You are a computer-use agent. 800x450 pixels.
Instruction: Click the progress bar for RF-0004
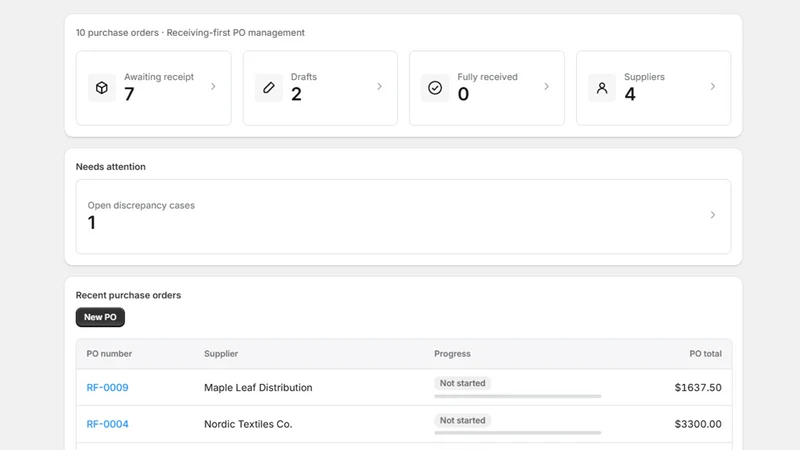(517, 433)
